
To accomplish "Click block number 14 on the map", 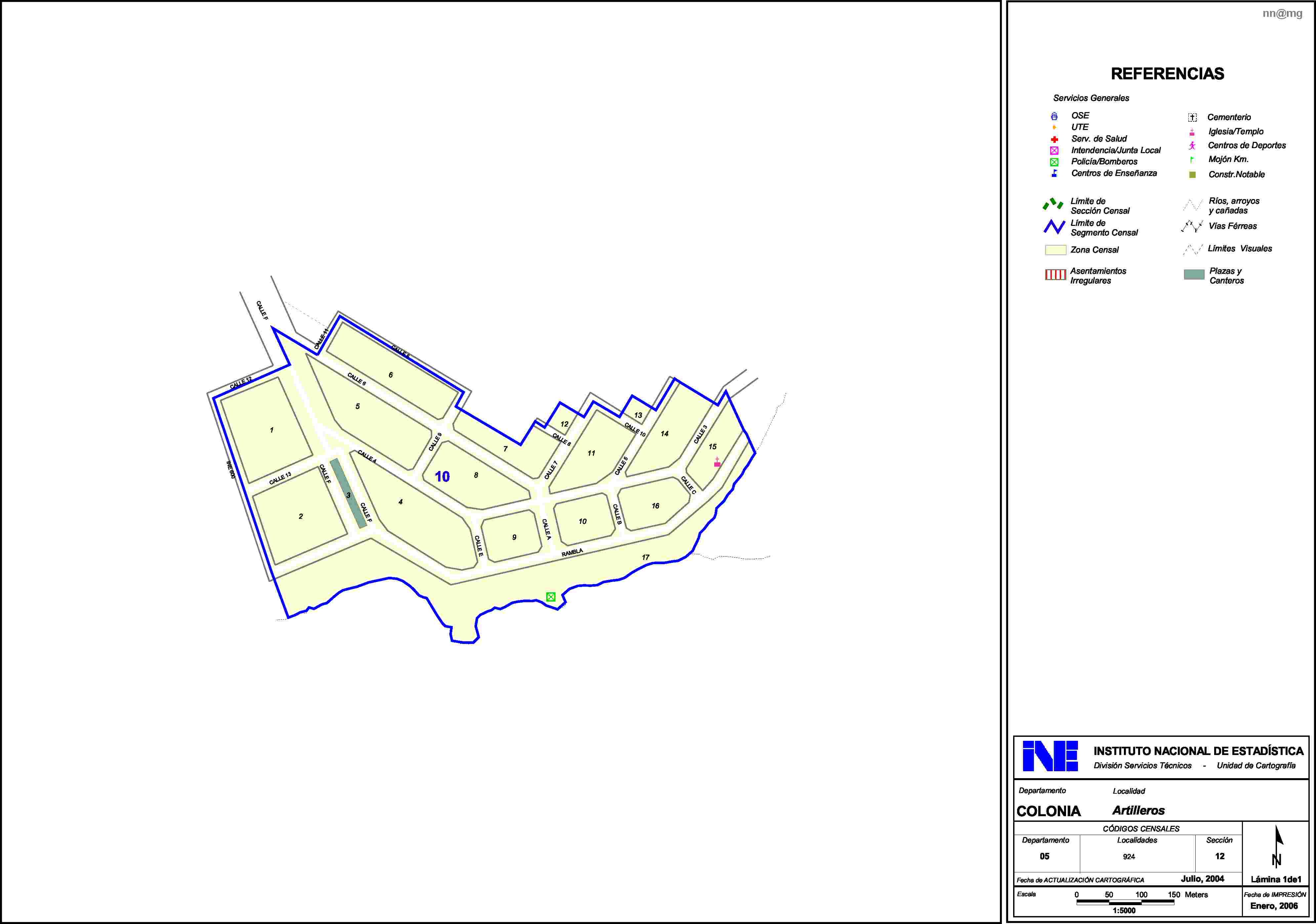I will pyautogui.click(x=665, y=434).
